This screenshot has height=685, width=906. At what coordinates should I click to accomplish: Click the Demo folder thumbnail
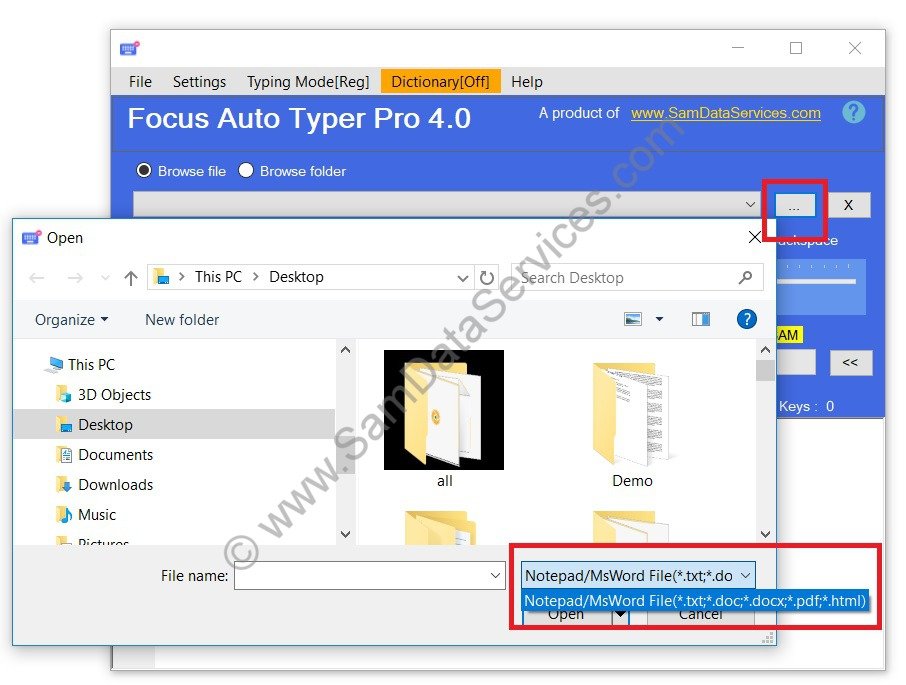point(631,415)
